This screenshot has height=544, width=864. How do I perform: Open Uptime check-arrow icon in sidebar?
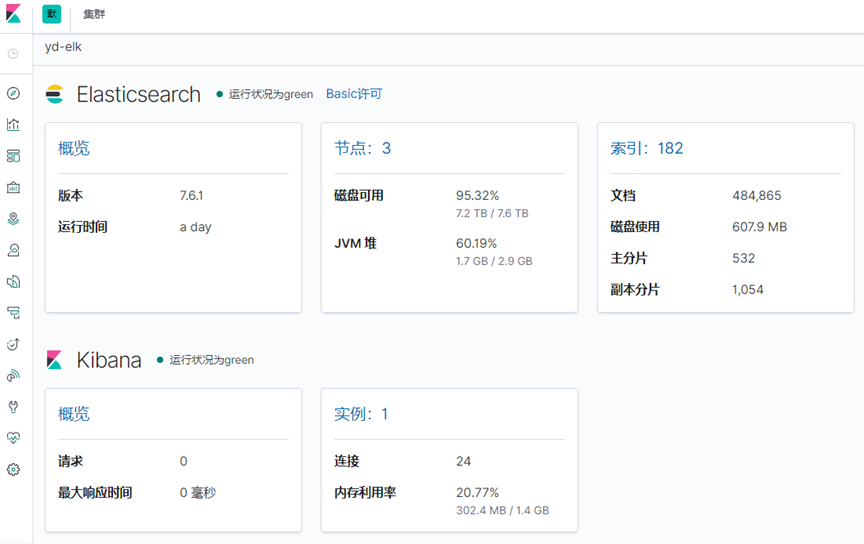(x=13, y=344)
